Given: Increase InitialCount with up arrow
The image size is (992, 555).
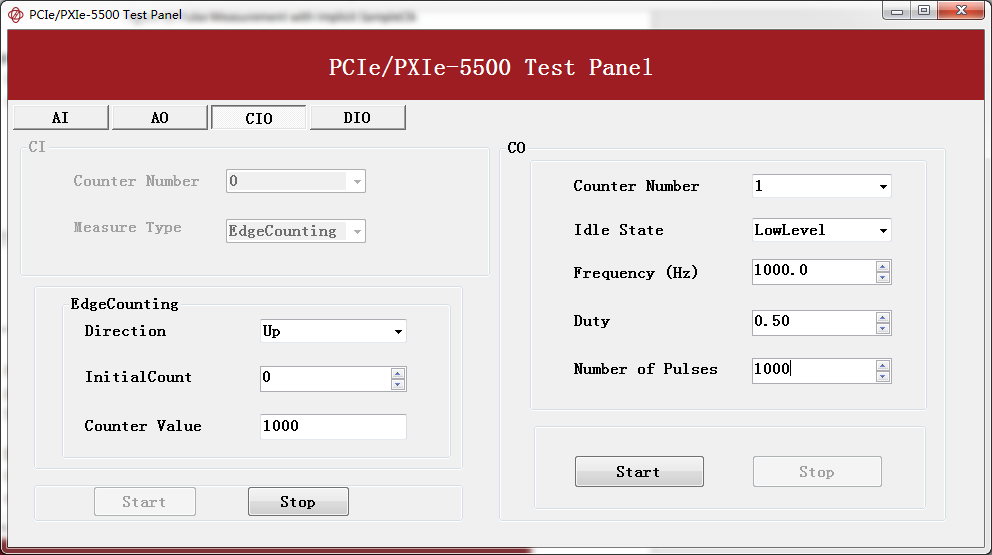Looking at the screenshot, I should click(397, 373).
